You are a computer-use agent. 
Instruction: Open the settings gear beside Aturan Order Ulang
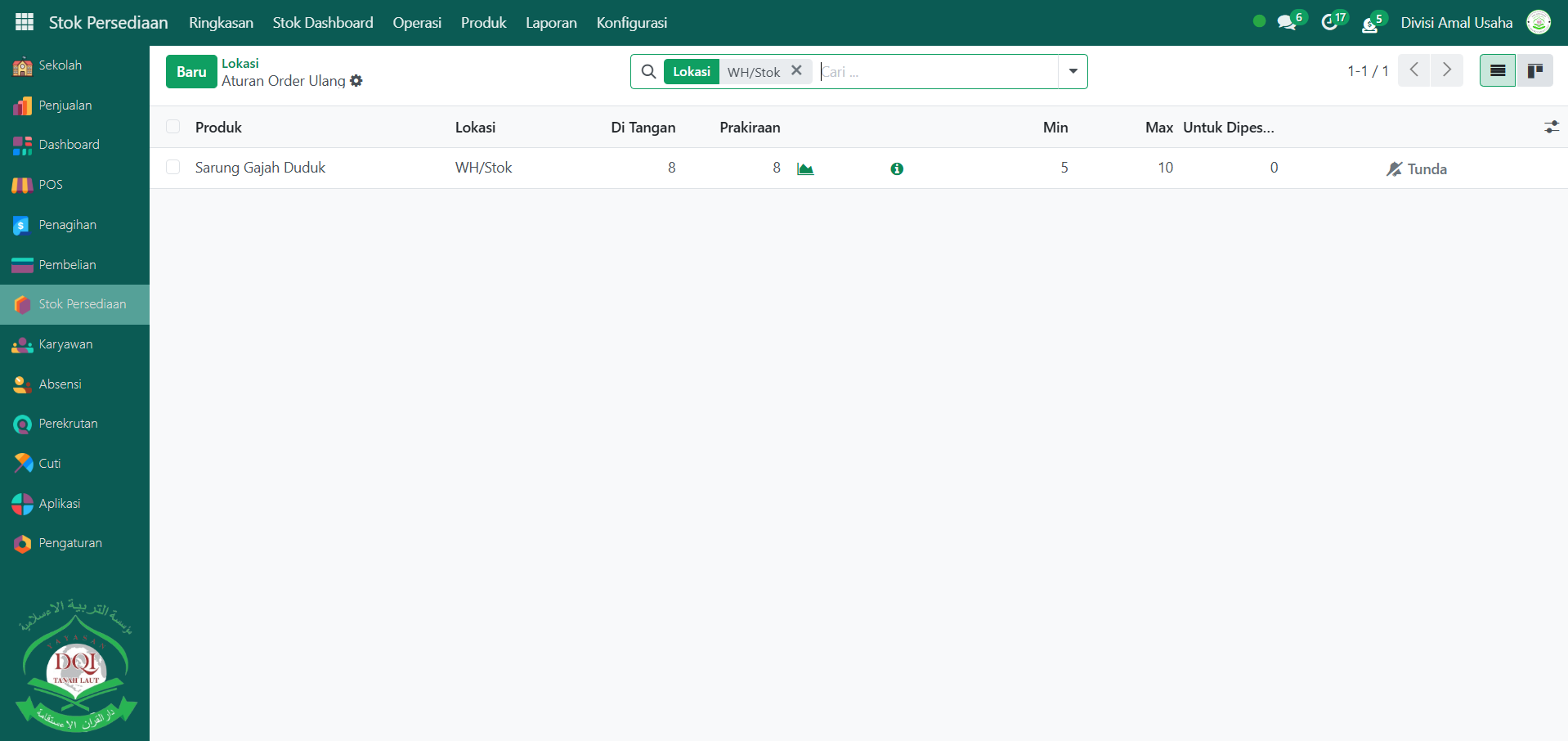click(x=356, y=81)
